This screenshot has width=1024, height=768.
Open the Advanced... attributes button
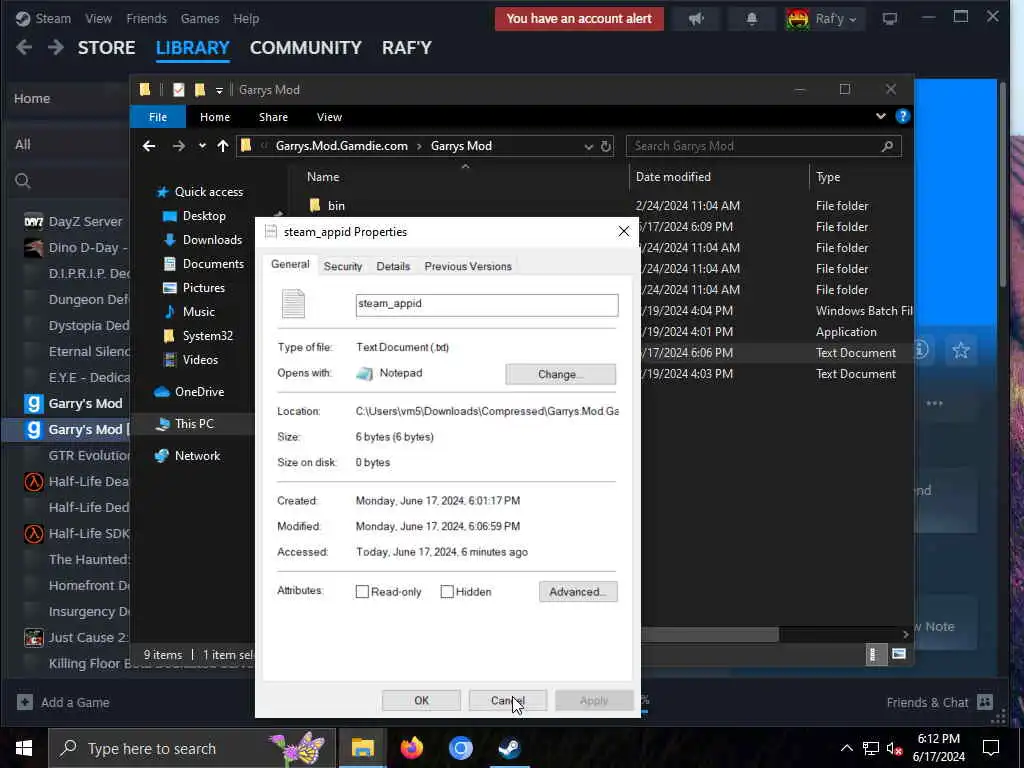(578, 592)
